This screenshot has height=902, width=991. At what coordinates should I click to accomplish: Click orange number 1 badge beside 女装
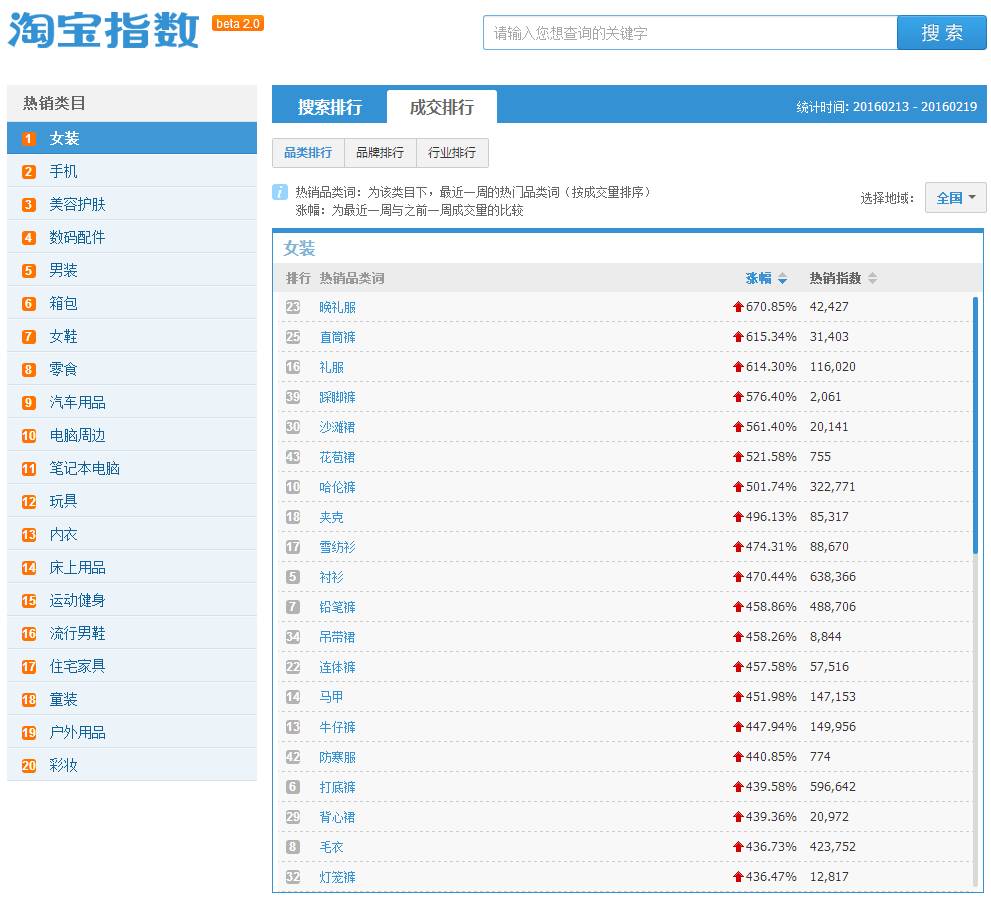click(29, 138)
